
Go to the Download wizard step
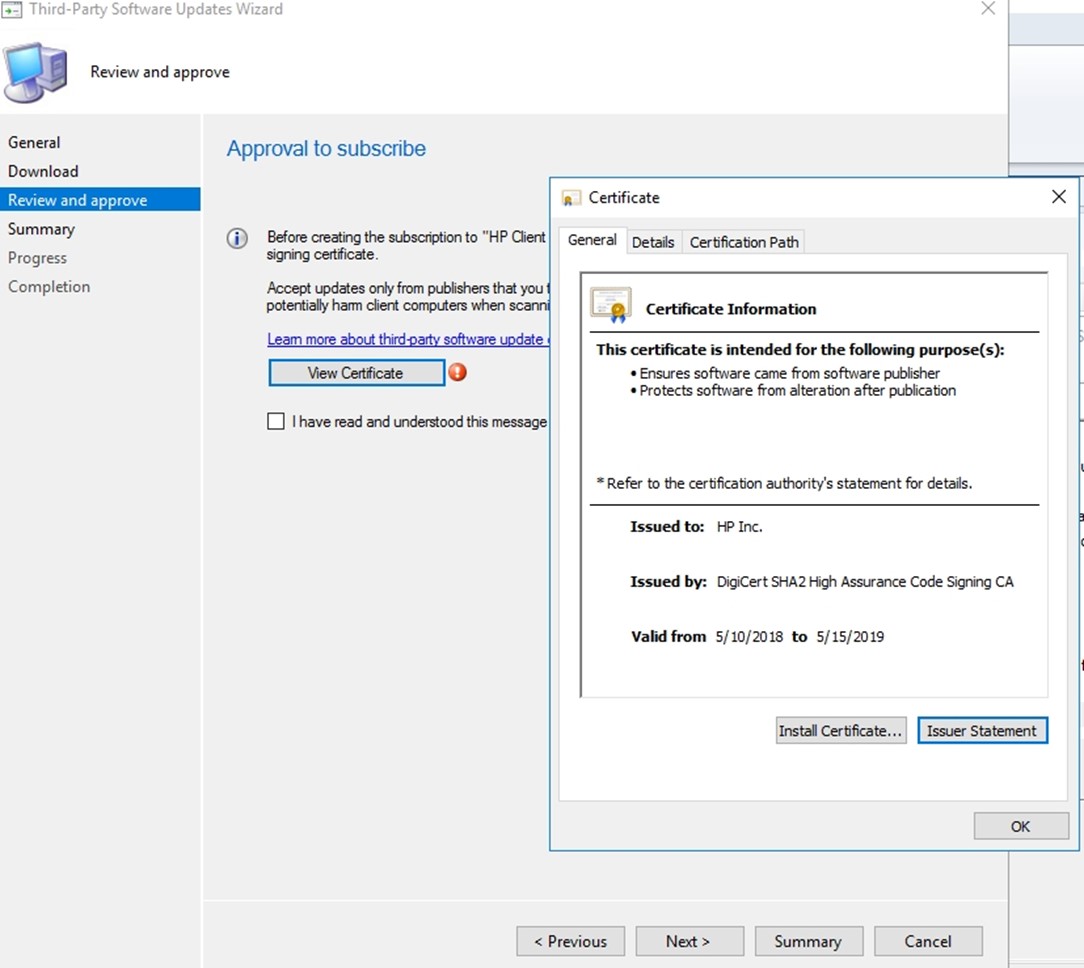coord(43,171)
